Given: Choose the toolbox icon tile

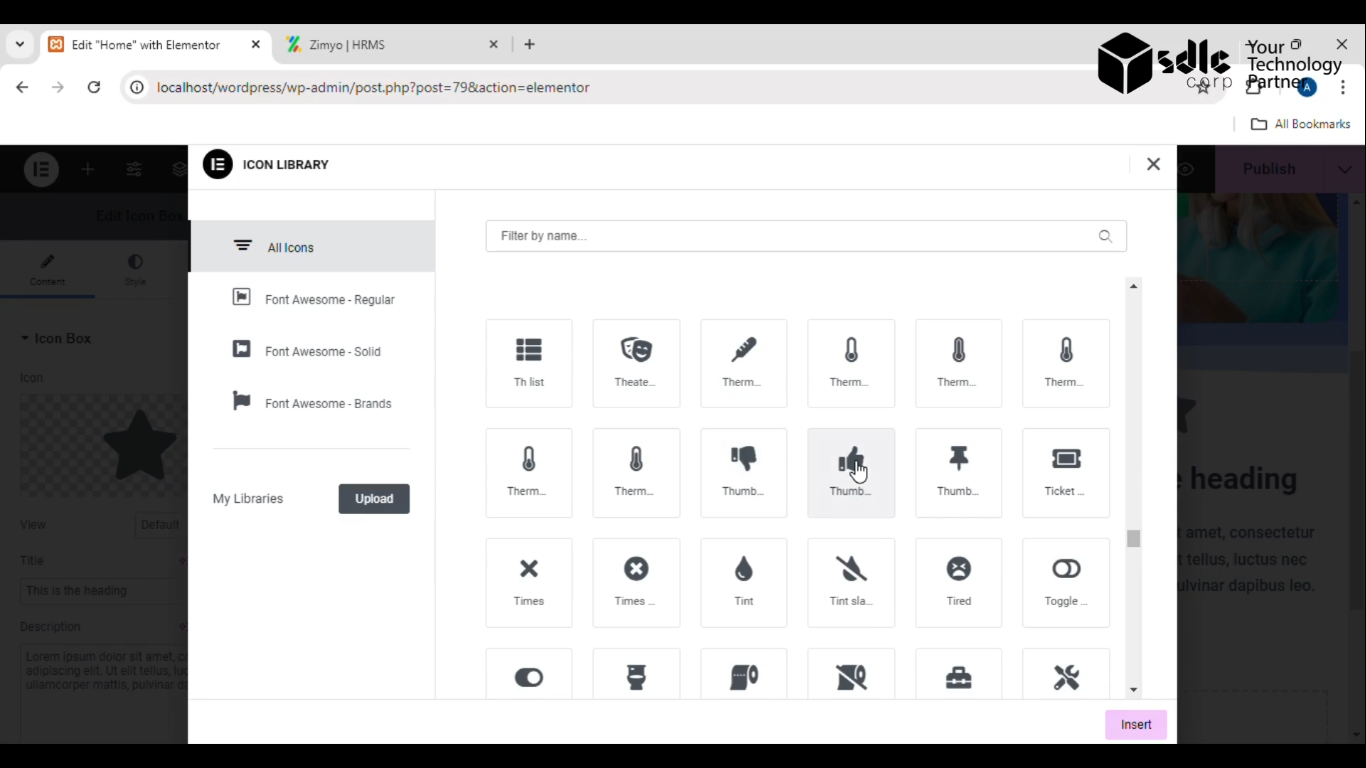Looking at the screenshot, I should click(959, 675).
